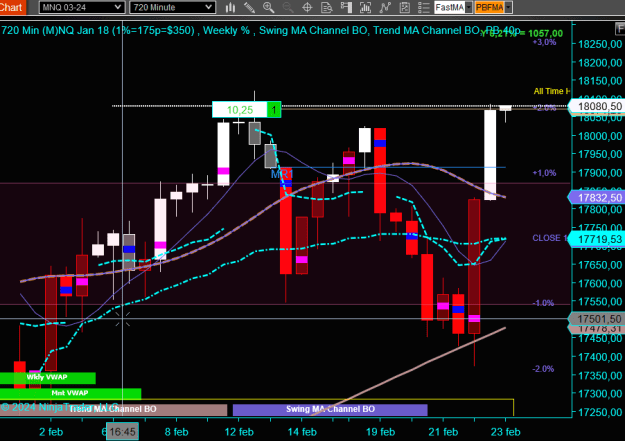
Task: Click the 18250,00 price axis label
Action: 600,44
